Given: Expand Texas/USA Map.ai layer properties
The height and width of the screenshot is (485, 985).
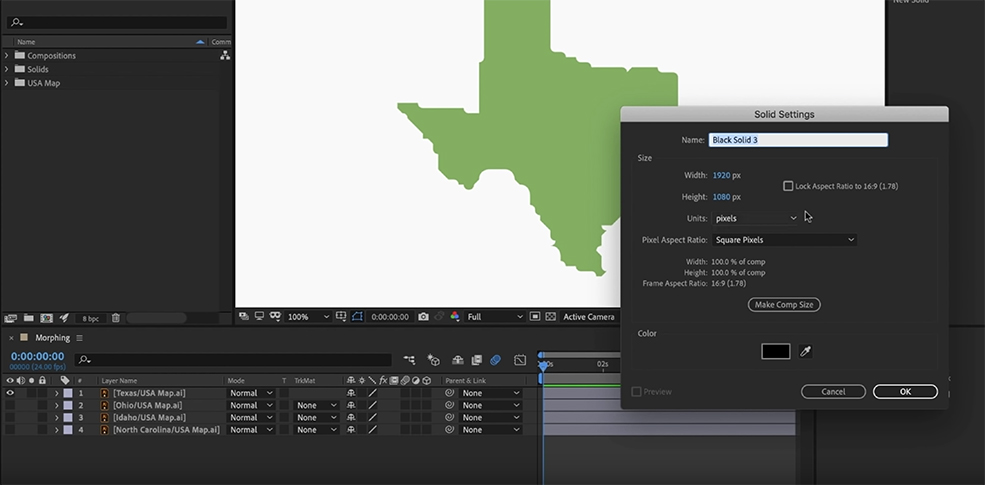Looking at the screenshot, I should tap(56, 393).
